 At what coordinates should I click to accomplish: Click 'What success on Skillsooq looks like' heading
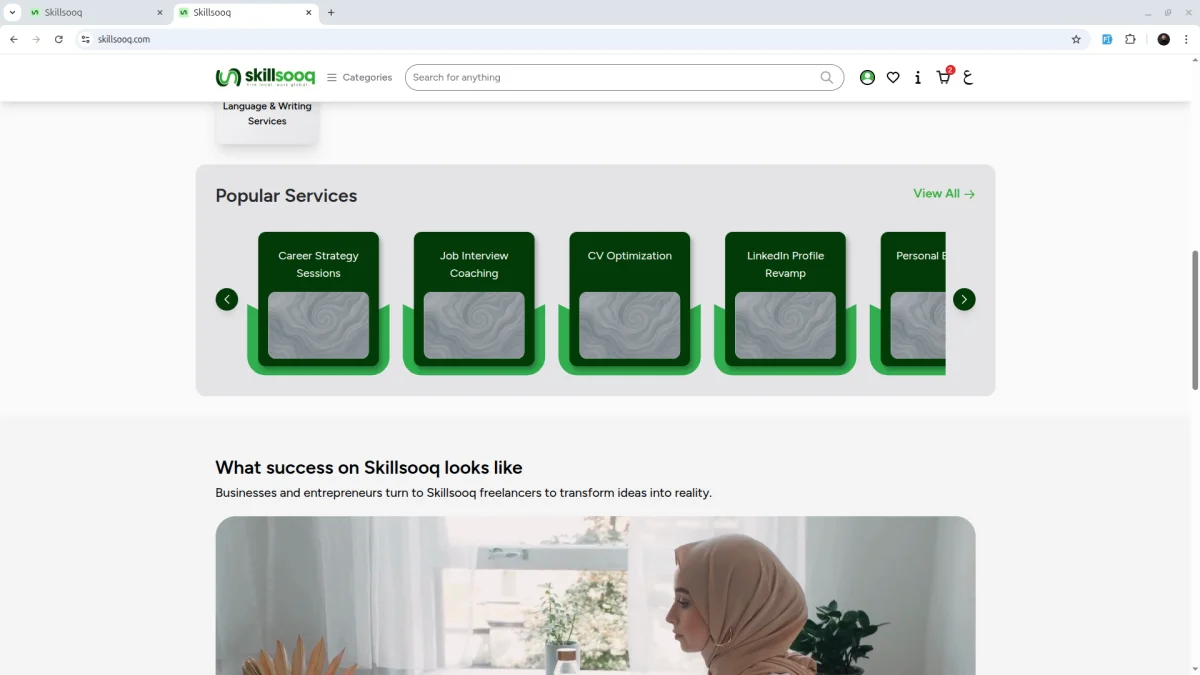[x=369, y=467]
